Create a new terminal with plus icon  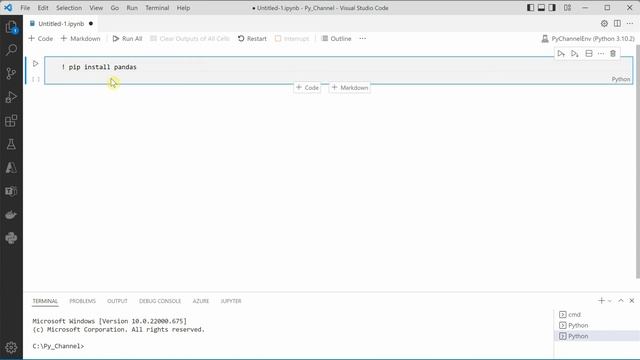[601, 301]
